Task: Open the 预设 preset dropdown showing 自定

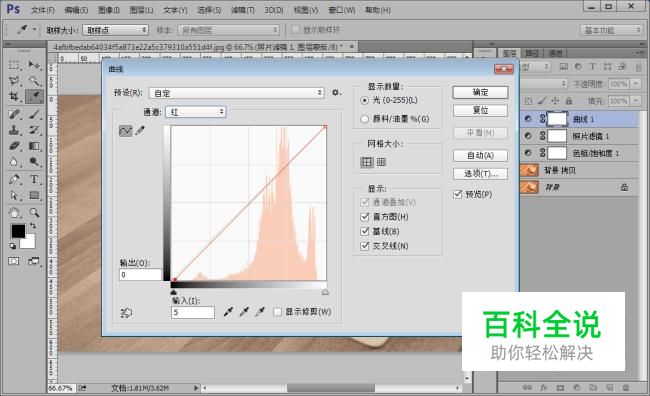Action: tap(237, 93)
